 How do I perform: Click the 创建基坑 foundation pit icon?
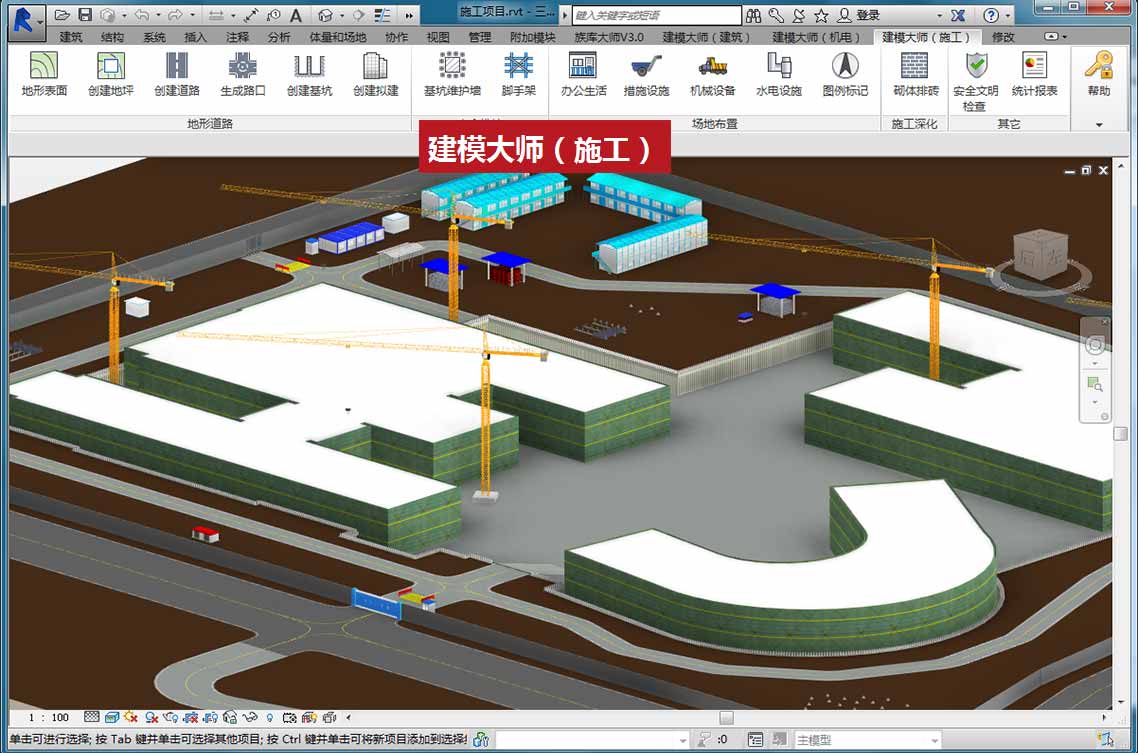point(309,74)
